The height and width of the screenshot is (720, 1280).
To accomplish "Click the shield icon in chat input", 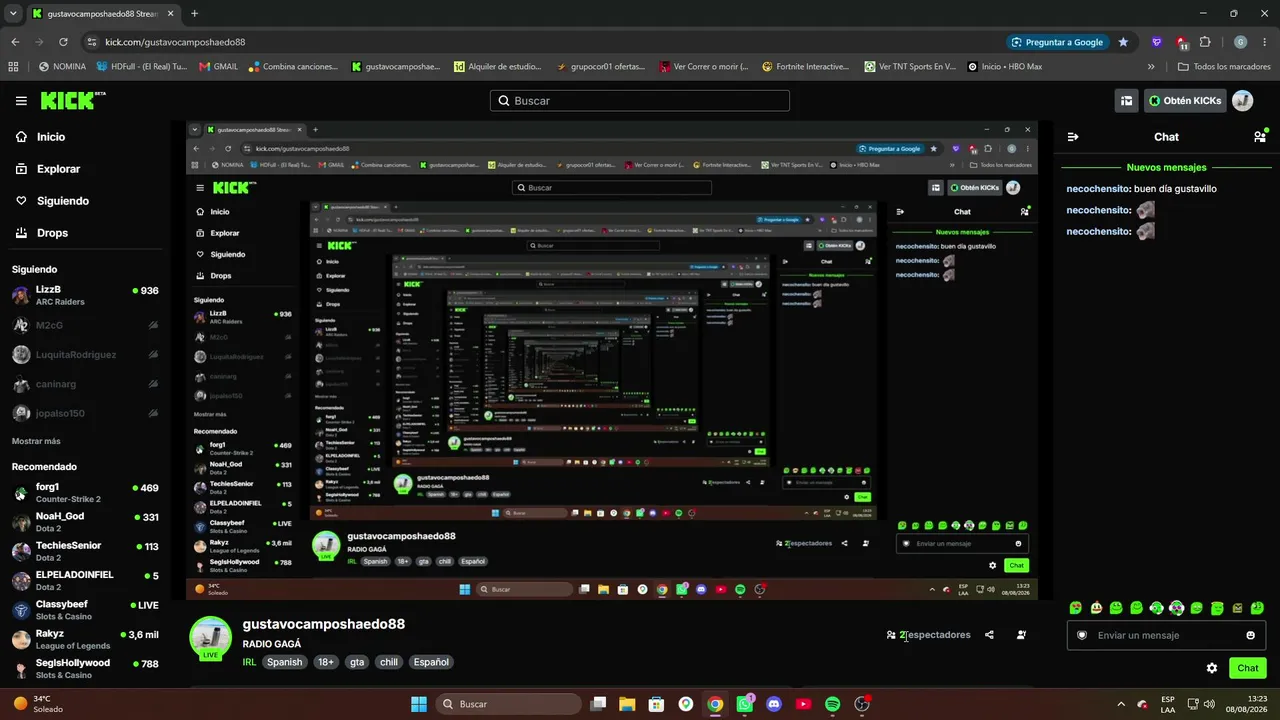I will (x=1081, y=635).
